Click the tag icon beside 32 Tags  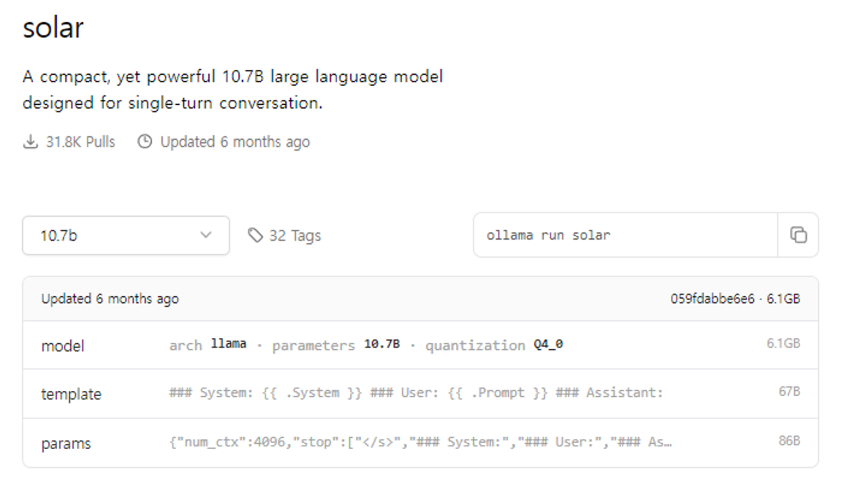[x=256, y=235]
